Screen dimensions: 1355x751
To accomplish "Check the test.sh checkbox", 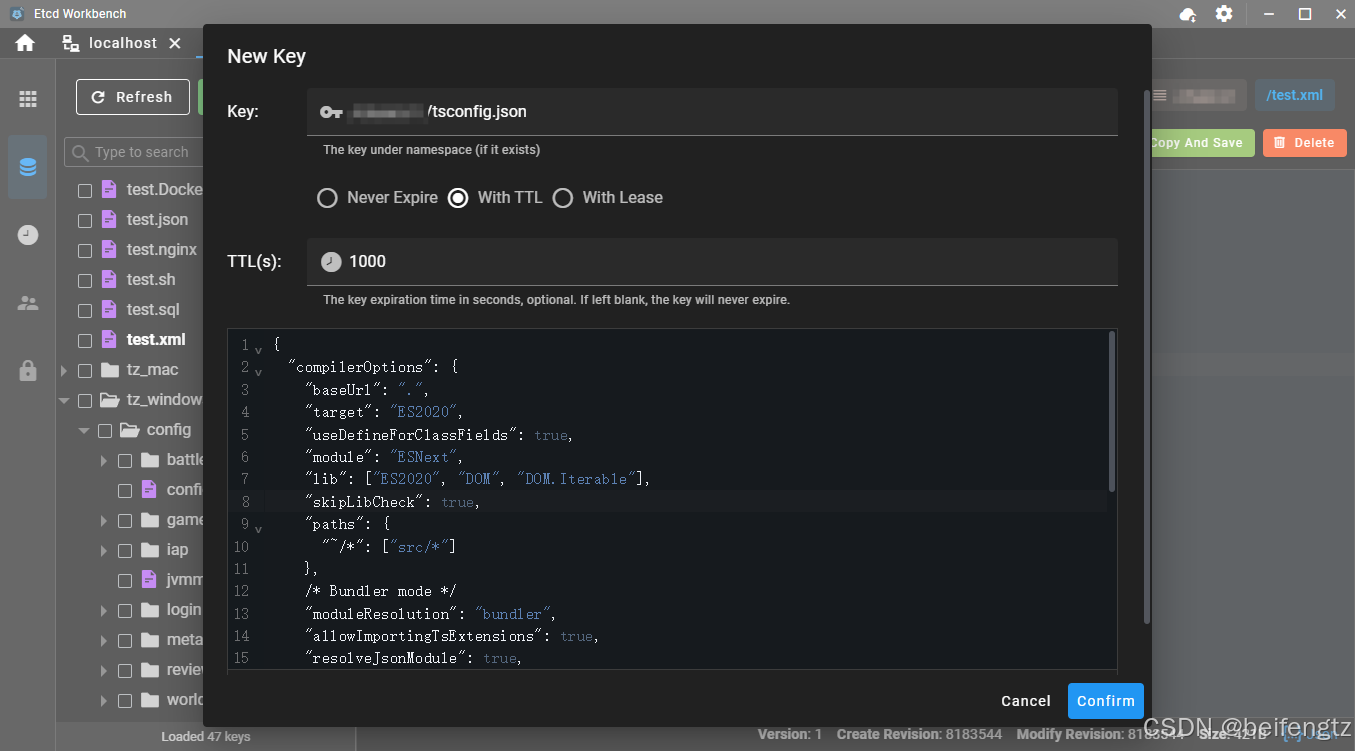I will coord(85,280).
